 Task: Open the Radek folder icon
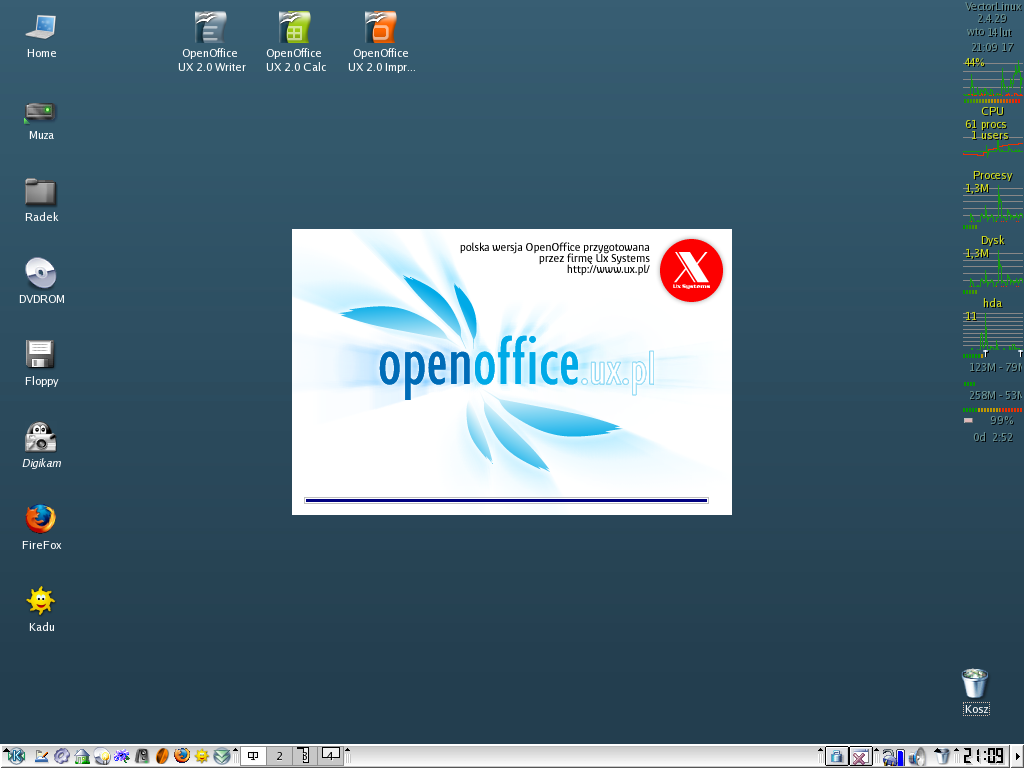(41, 192)
